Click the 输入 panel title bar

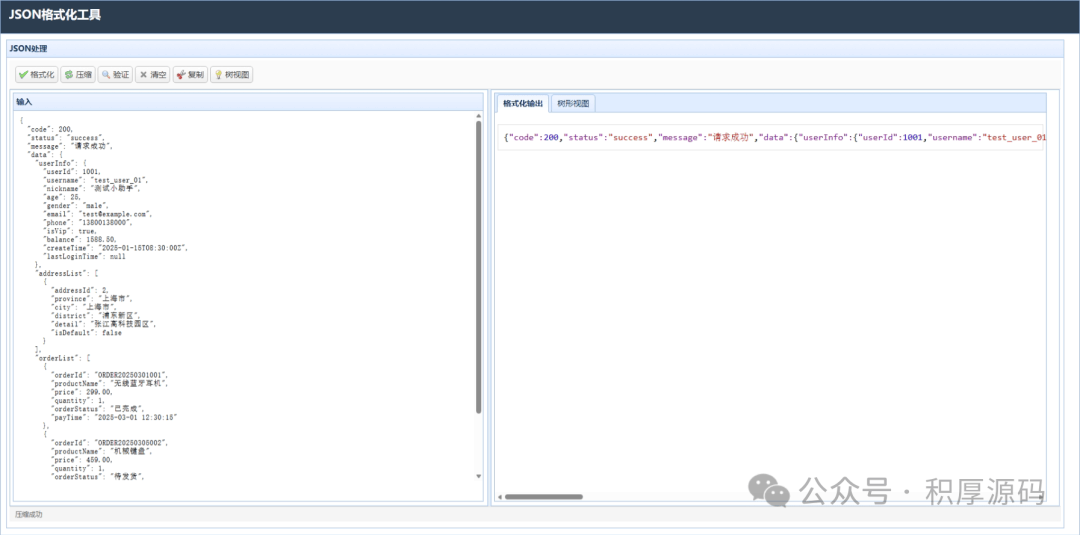pos(24,102)
